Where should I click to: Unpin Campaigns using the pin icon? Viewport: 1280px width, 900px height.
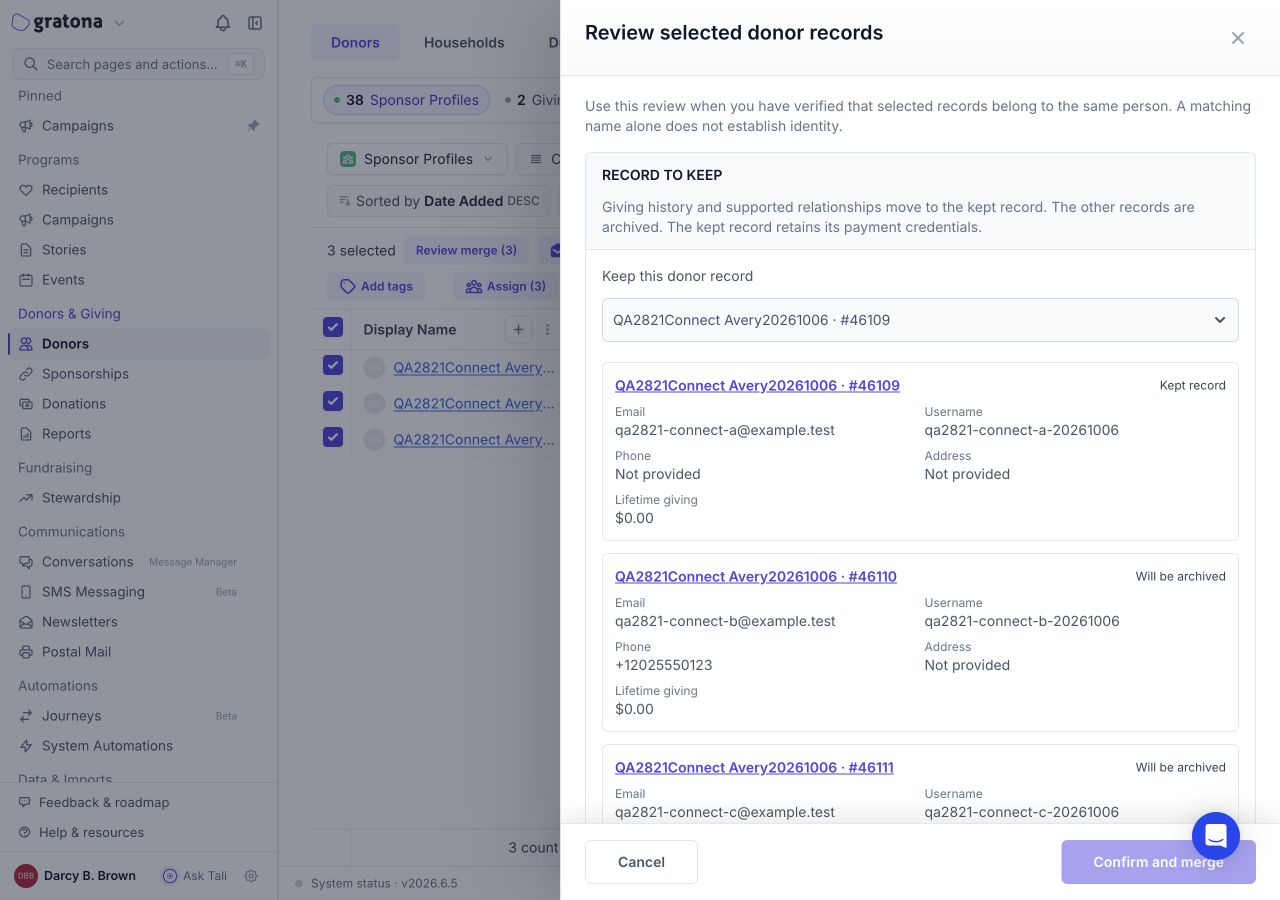253,126
